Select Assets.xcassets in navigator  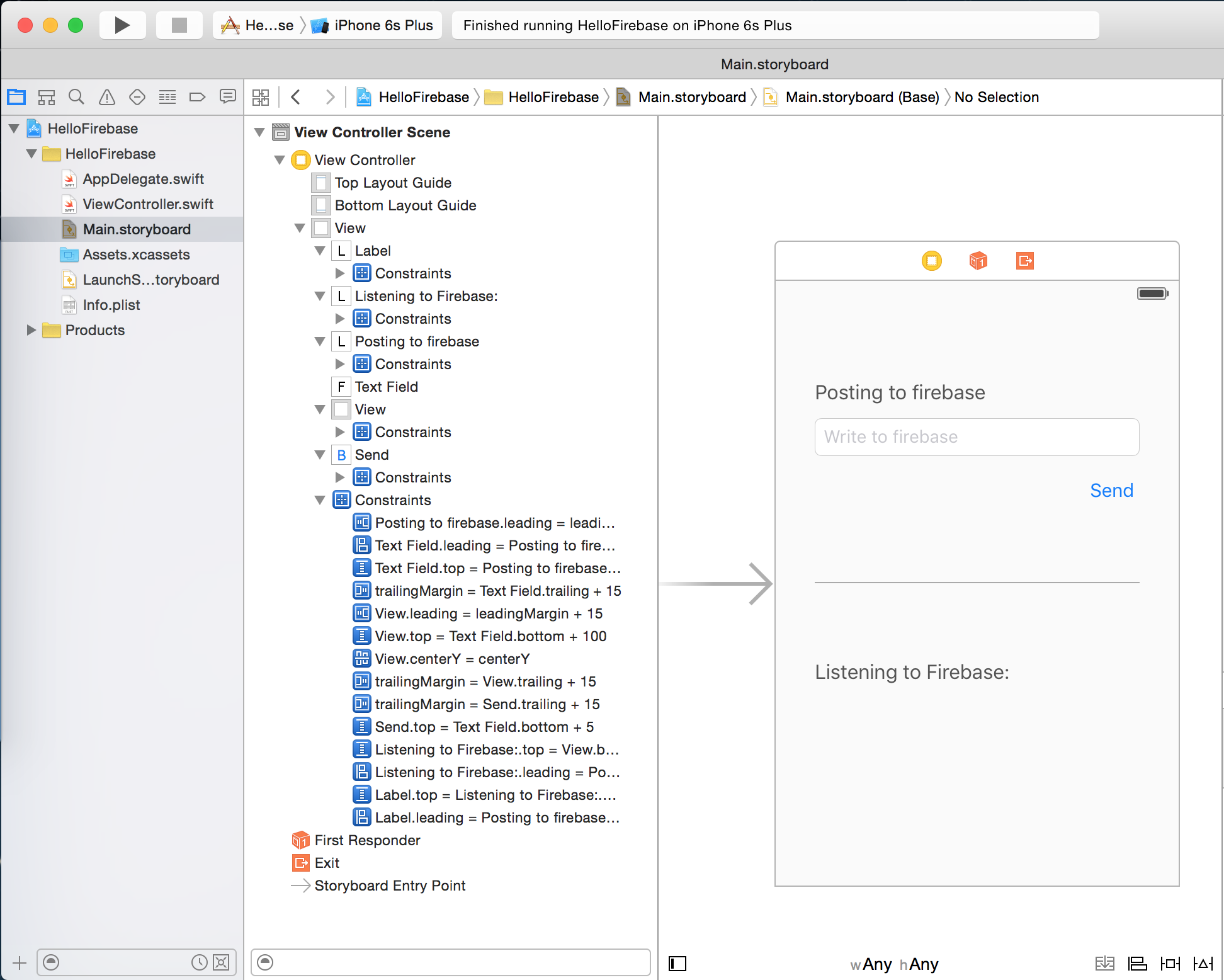(x=137, y=254)
